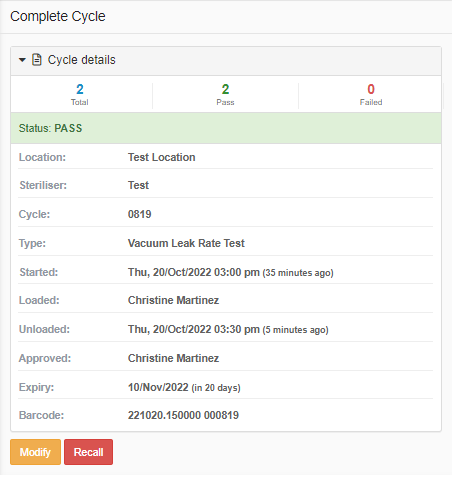Click the Steriliser value Test
Screen dimensions: 453x477
[x=138, y=185]
